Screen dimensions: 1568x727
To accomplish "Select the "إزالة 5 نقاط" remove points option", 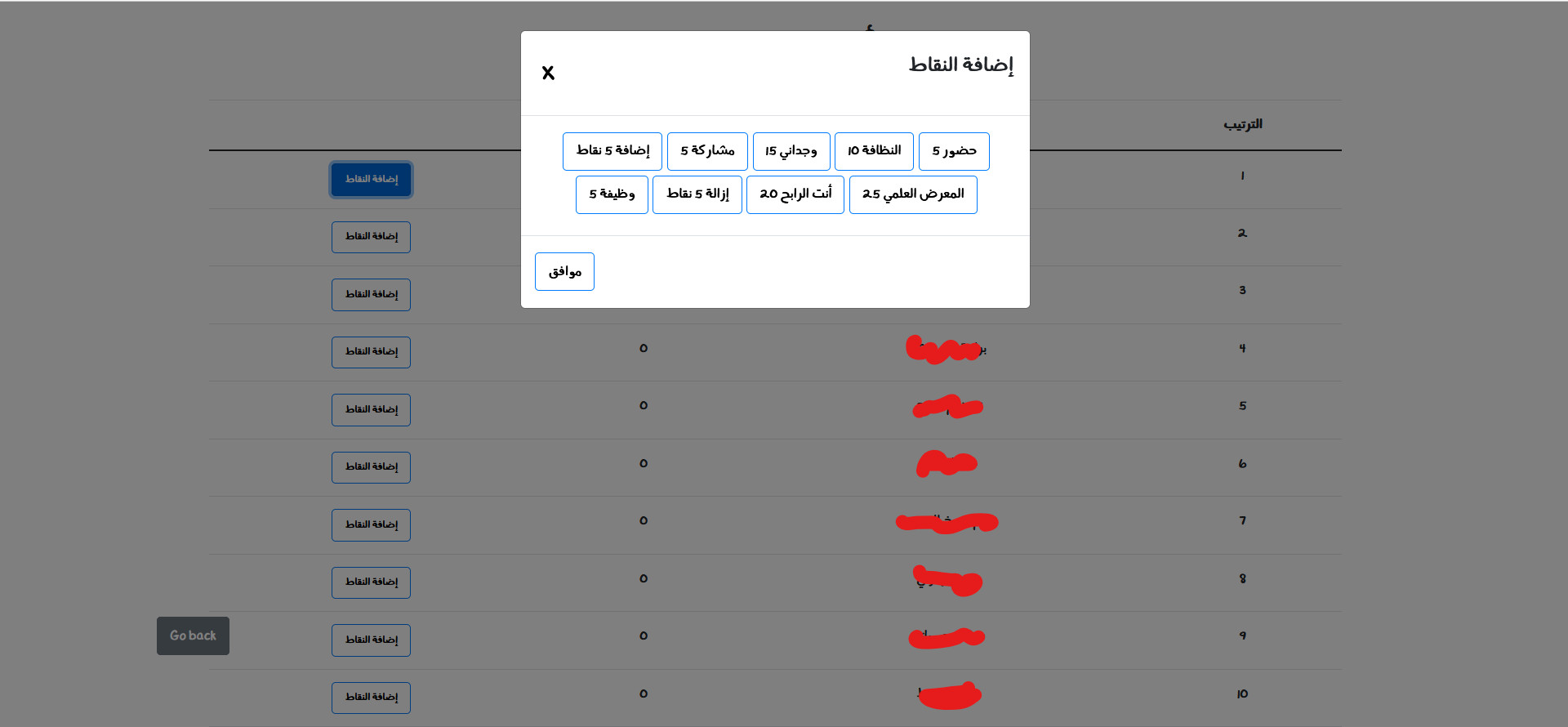I will [697, 194].
